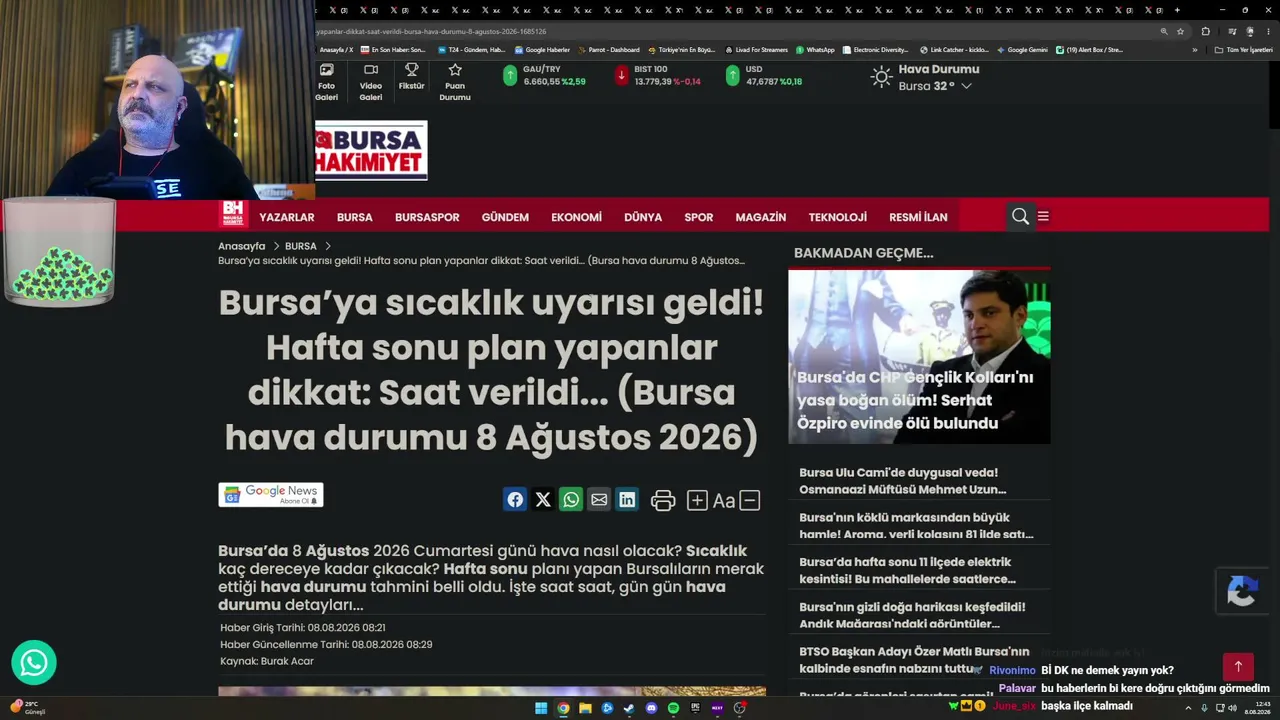Image resolution: width=1280 pixels, height=720 pixels.
Task: Click the browser address bar URL
Action: coord(430,32)
